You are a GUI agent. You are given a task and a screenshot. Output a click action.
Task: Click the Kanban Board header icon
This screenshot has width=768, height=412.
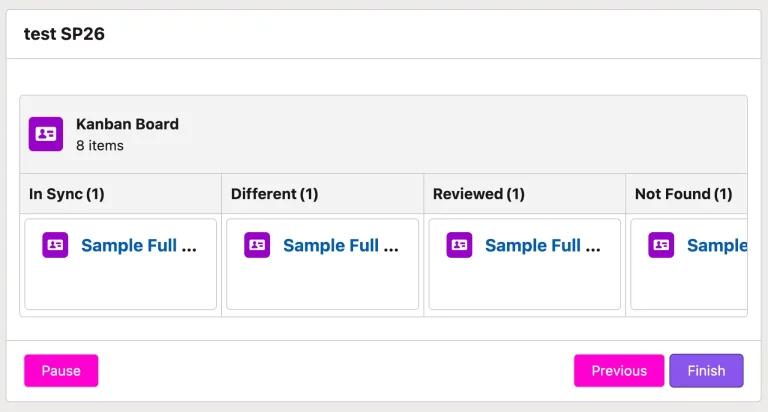pos(46,134)
